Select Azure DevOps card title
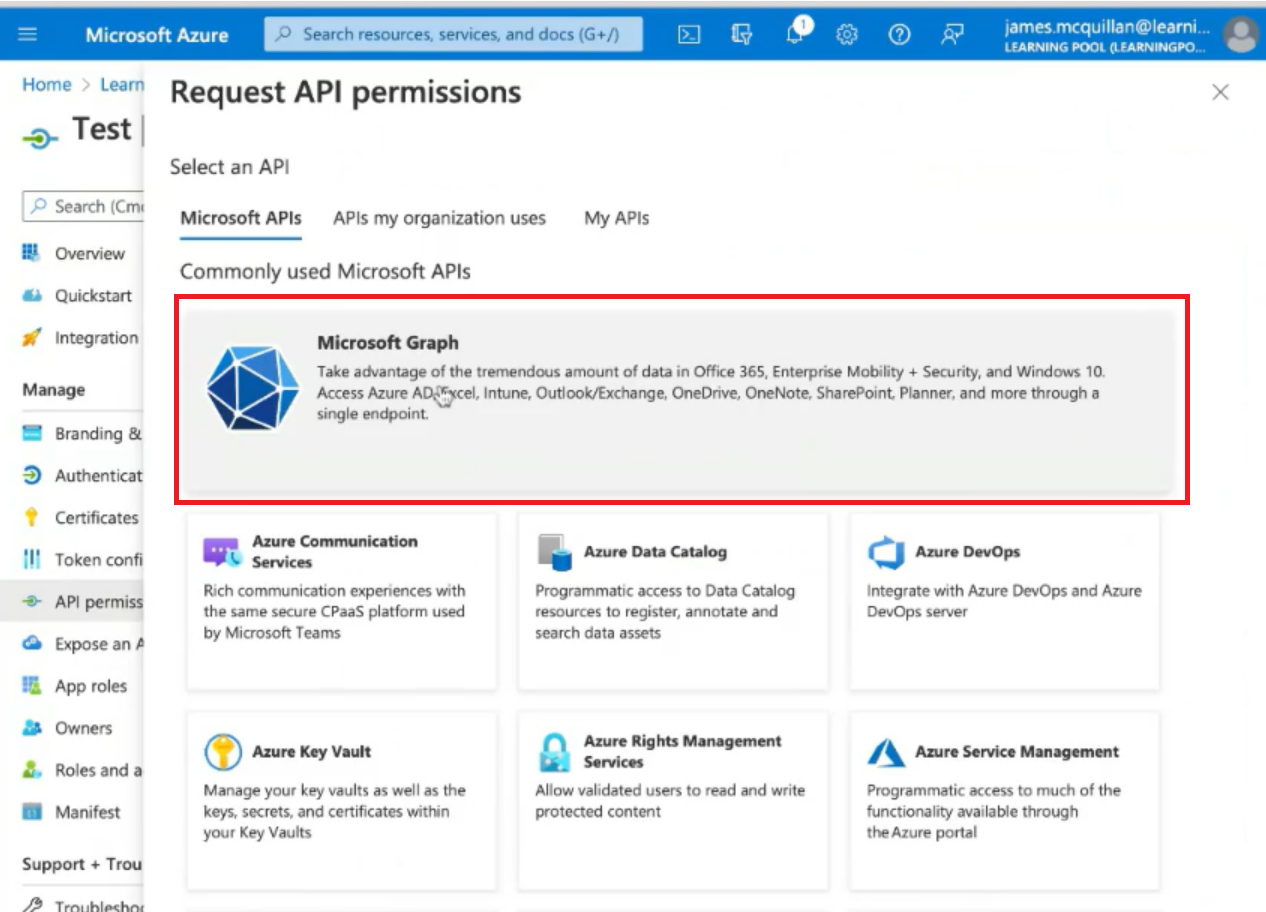The width and height of the screenshot is (1266, 912). pos(968,551)
